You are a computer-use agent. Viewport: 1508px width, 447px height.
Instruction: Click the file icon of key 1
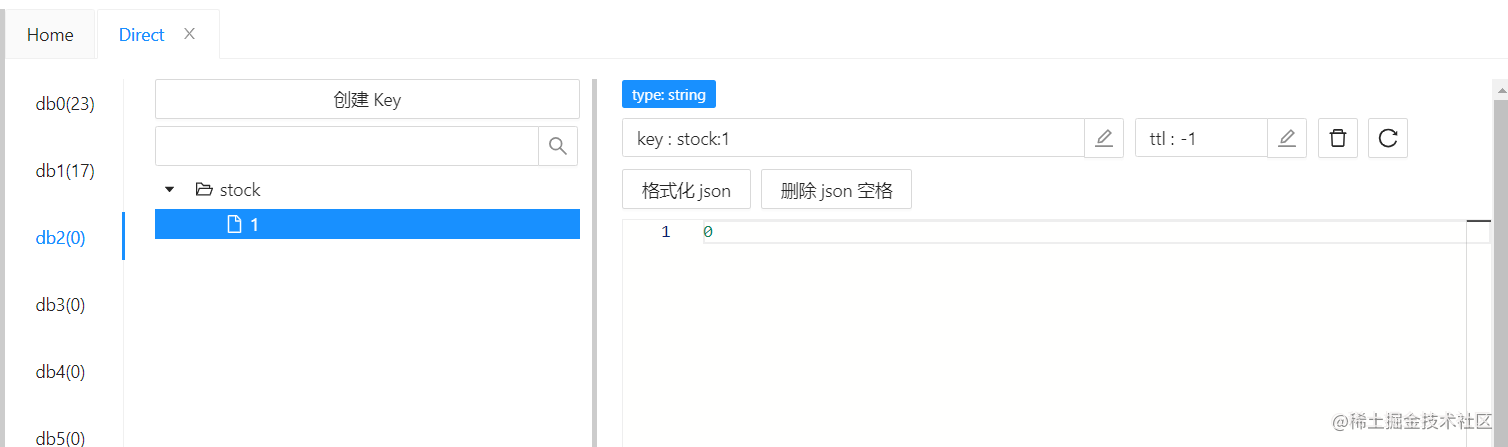click(x=235, y=225)
